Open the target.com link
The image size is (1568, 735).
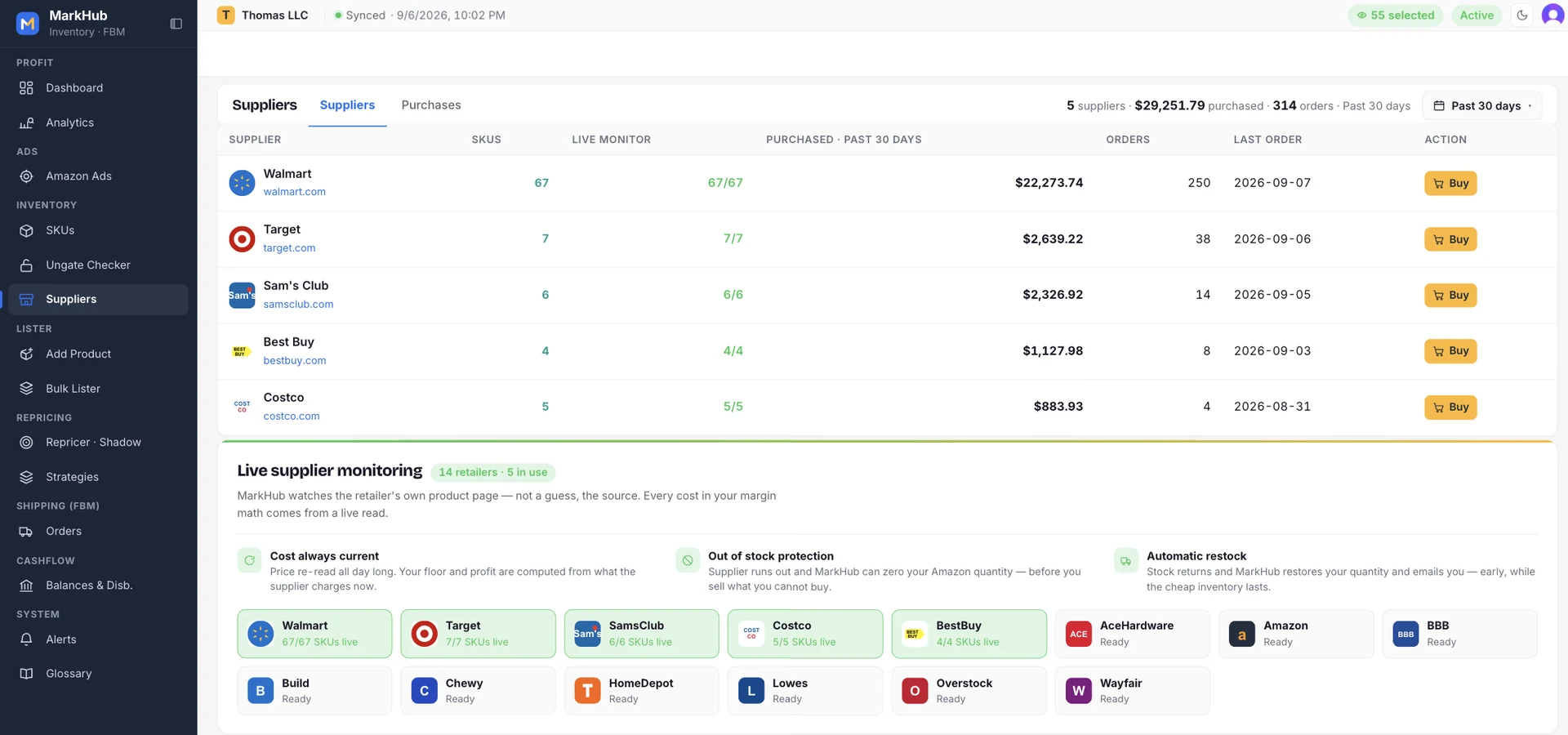coord(289,248)
